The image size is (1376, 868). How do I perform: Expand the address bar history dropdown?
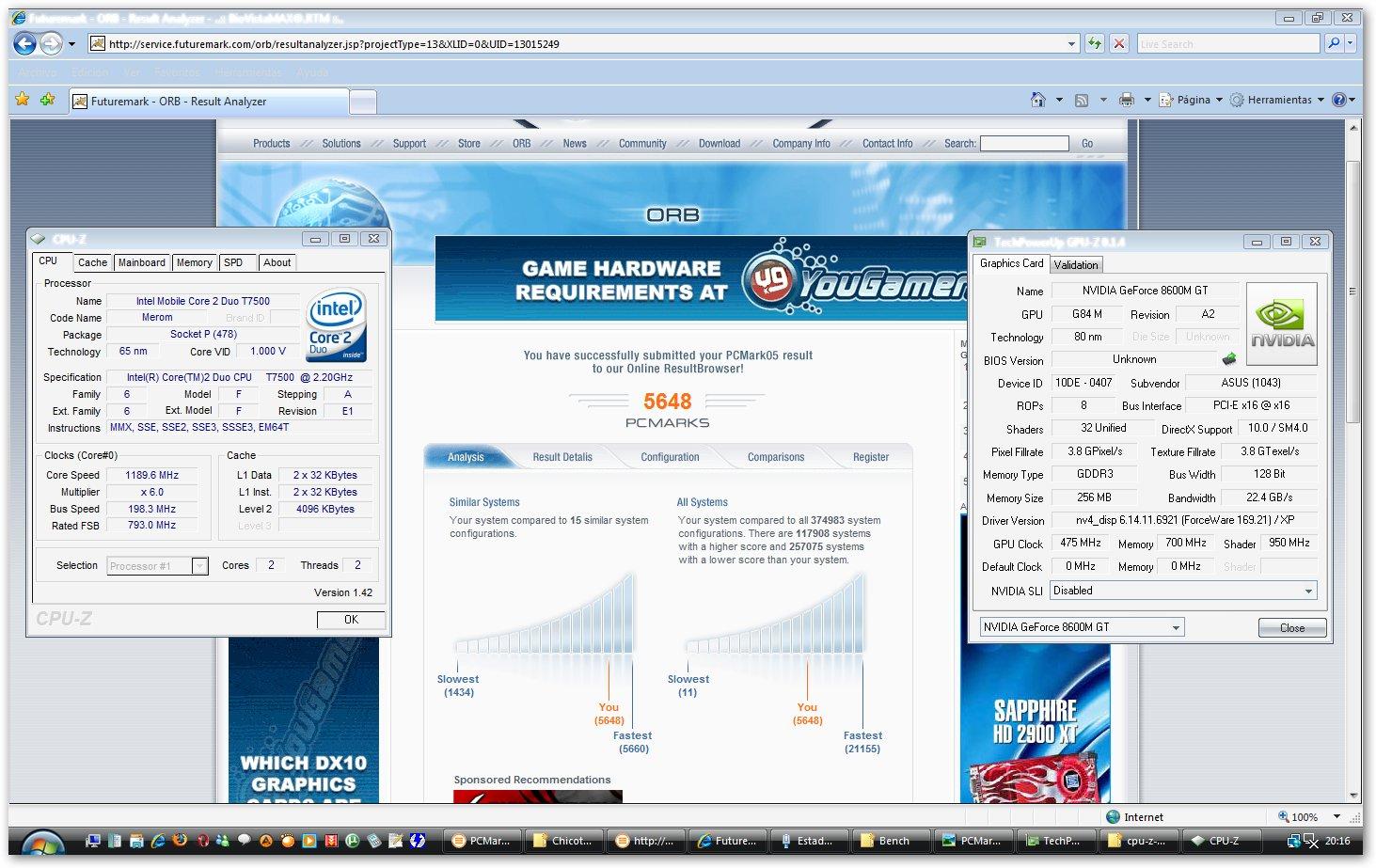(1071, 43)
